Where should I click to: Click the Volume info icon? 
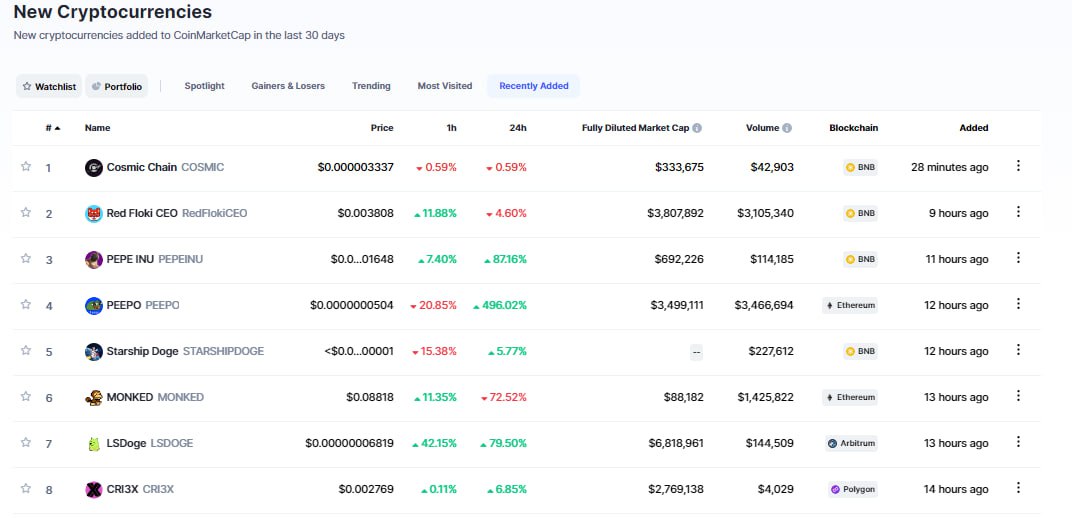click(787, 128)
